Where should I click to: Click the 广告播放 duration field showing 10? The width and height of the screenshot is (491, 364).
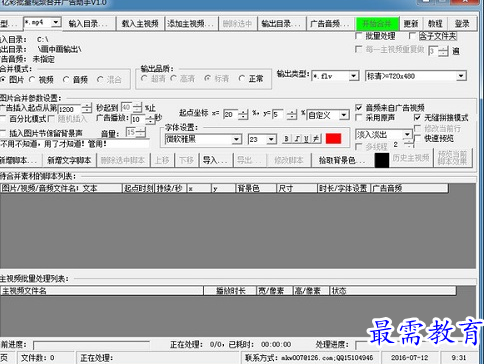point(138,119)
